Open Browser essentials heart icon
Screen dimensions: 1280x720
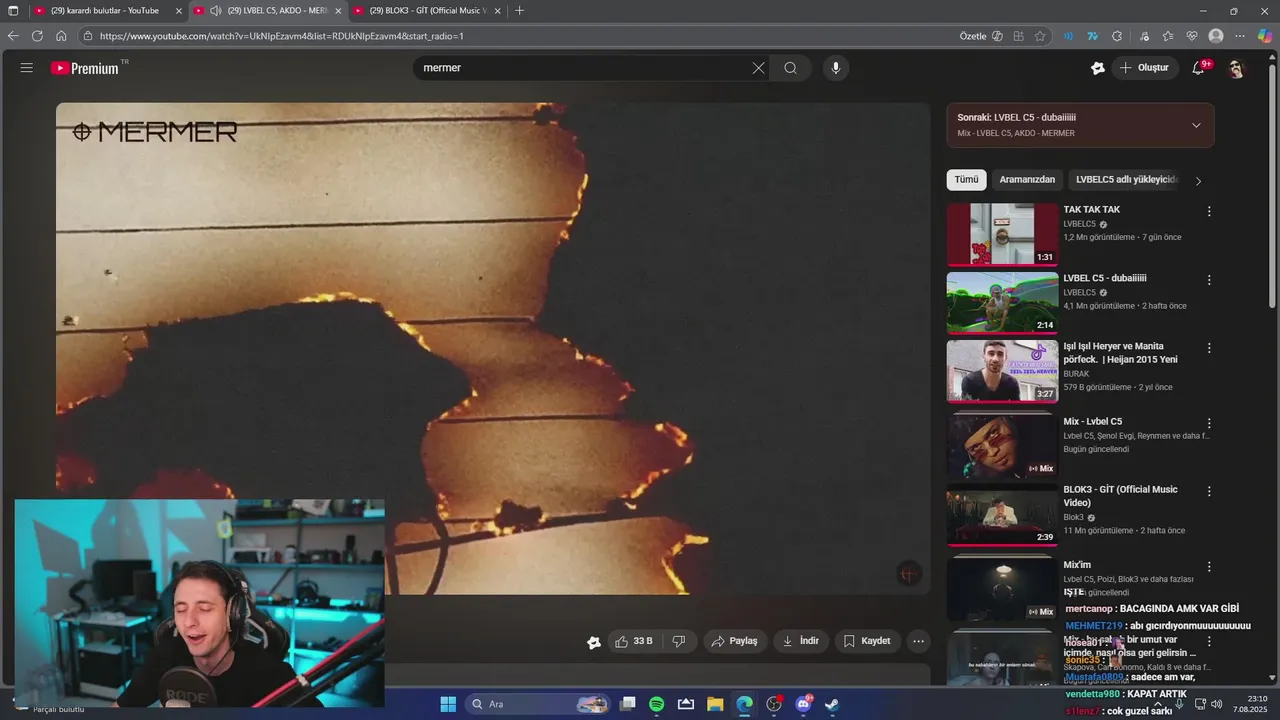(x=1192, y=36)
